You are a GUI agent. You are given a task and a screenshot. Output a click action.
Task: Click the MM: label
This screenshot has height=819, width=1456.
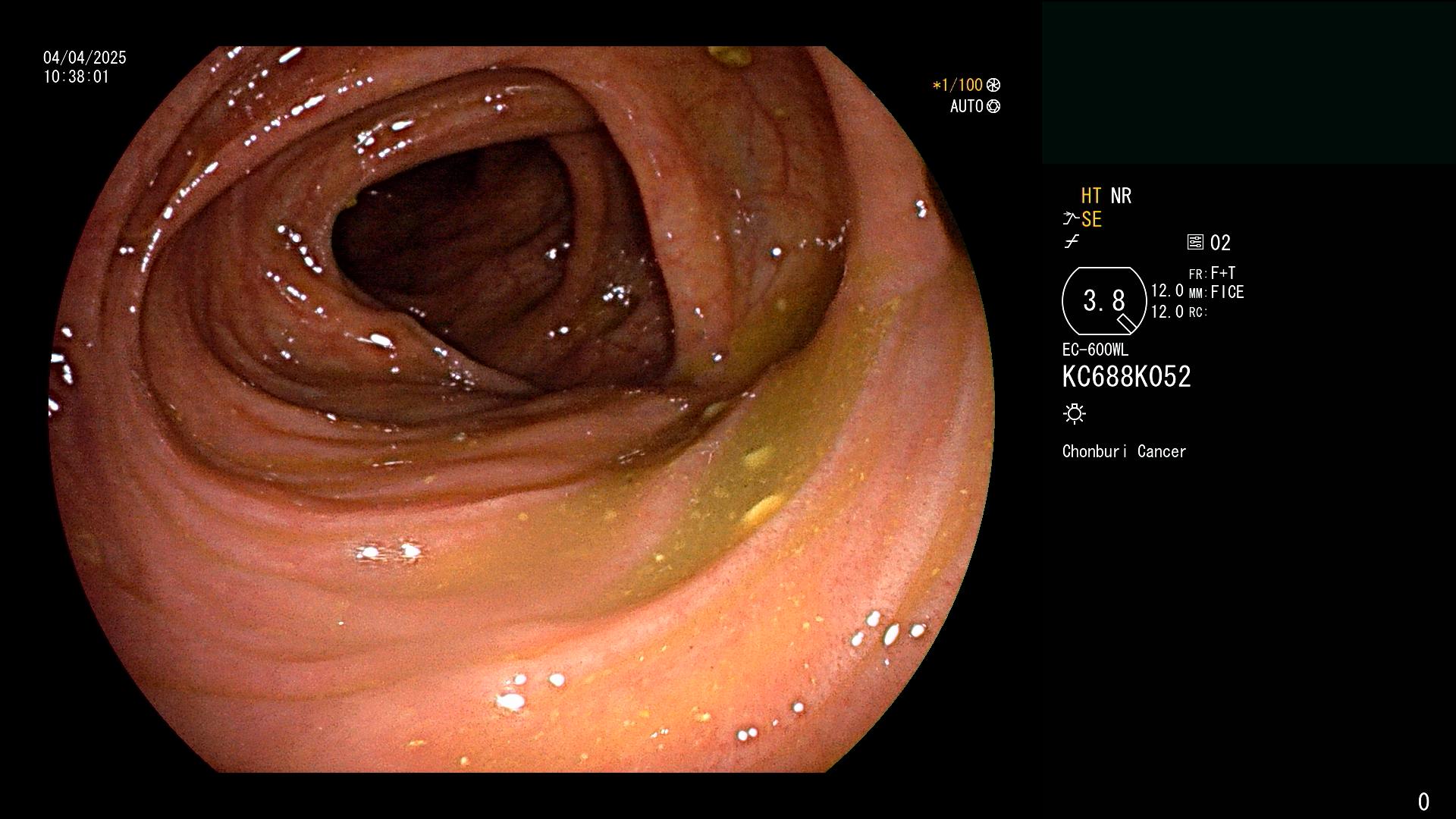(1197, 293)
